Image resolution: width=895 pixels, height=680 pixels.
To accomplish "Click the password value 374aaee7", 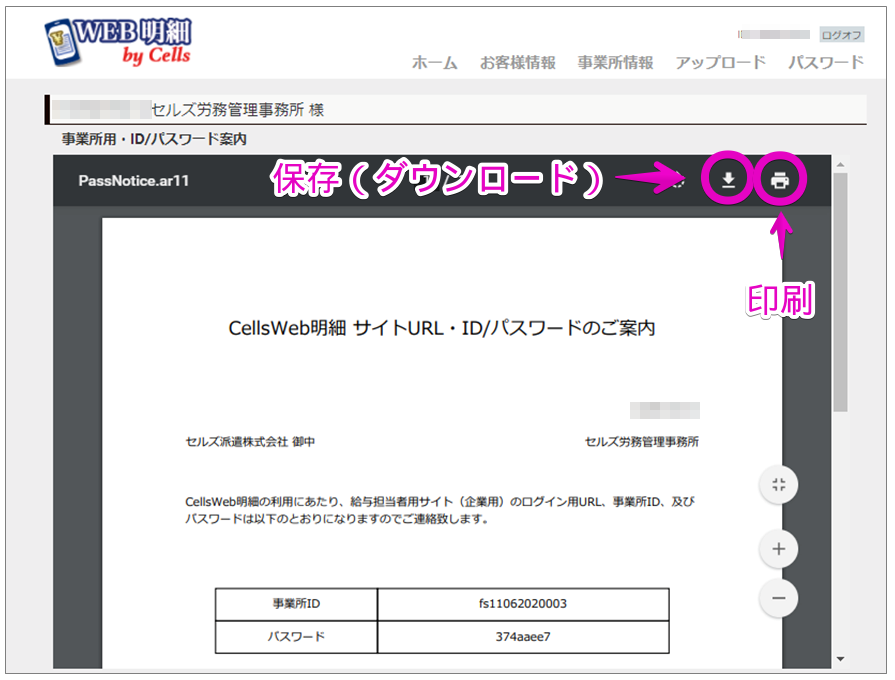I will 523,637.
